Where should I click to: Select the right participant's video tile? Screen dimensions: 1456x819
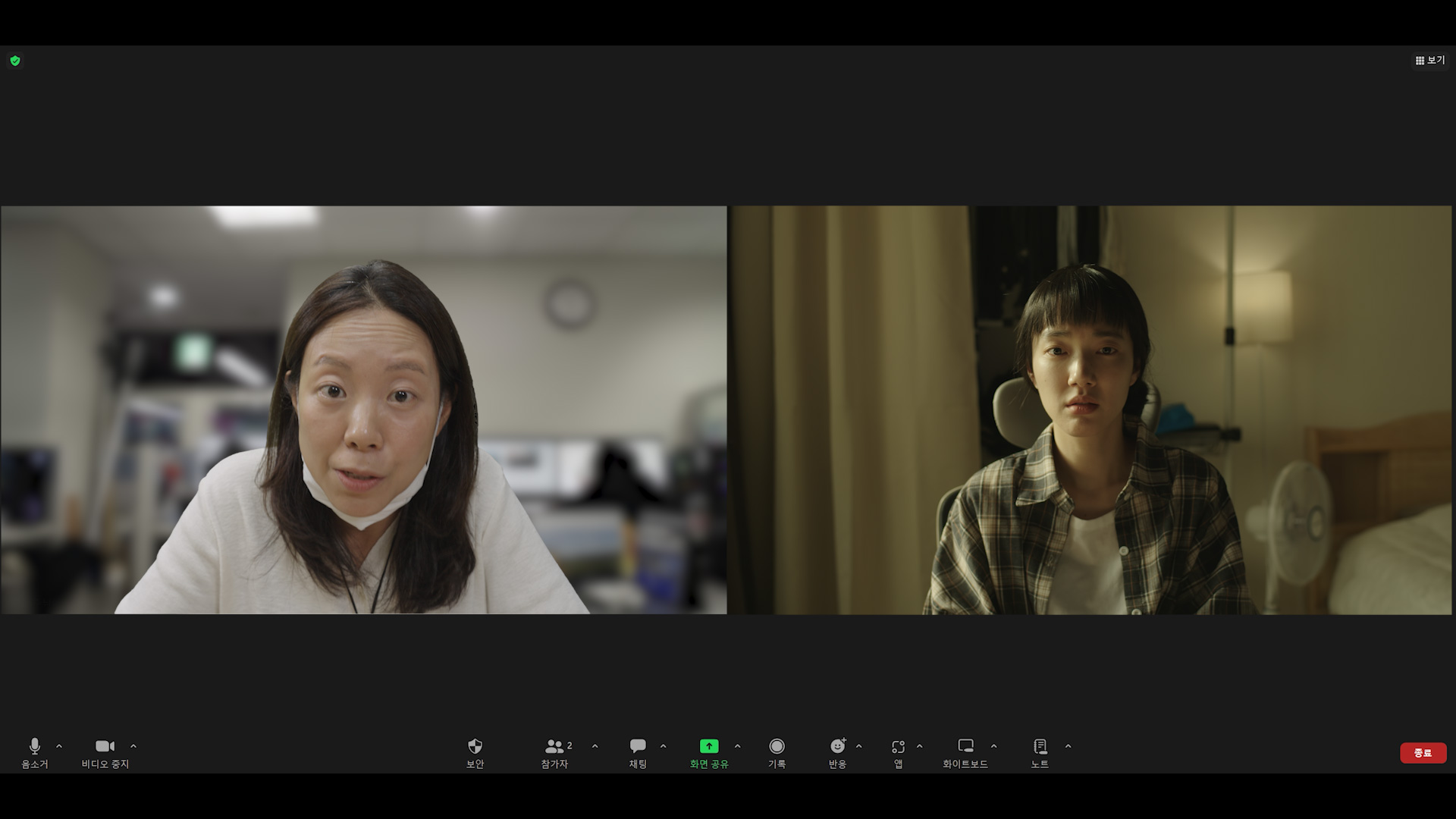(1090, 409)
